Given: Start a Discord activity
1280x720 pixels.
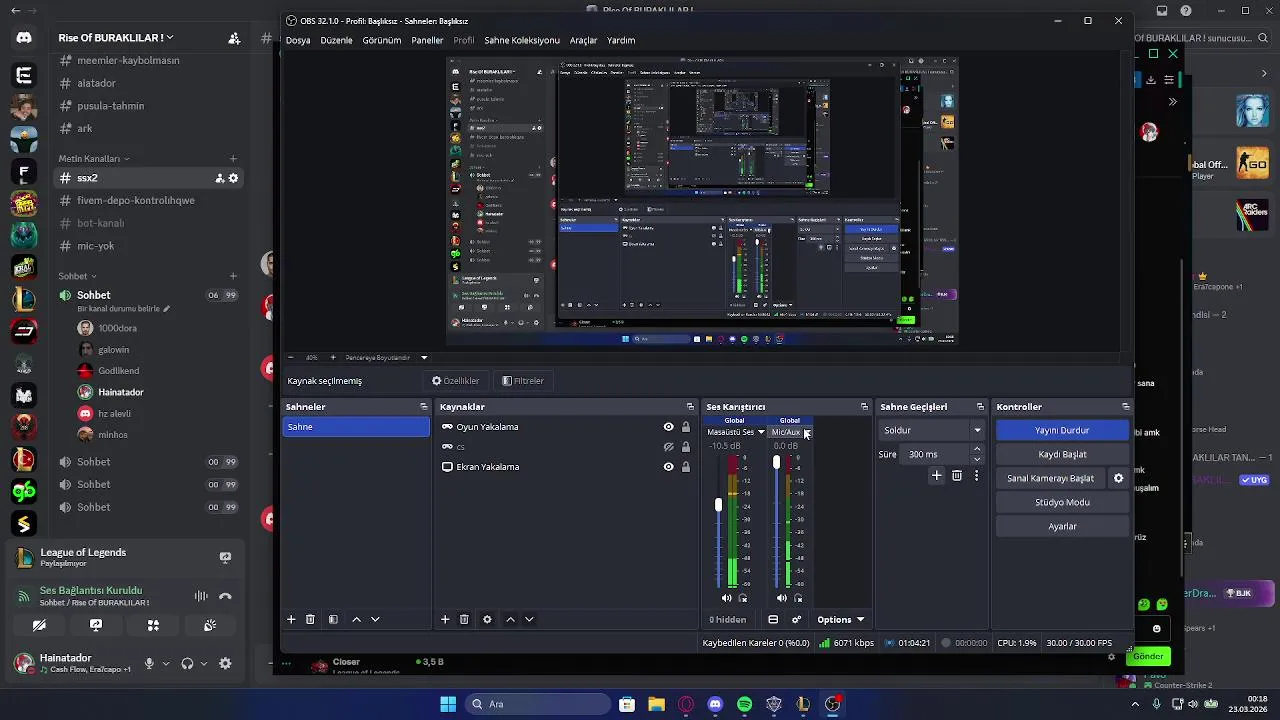Looking at the screenshot, I should 153,625.
